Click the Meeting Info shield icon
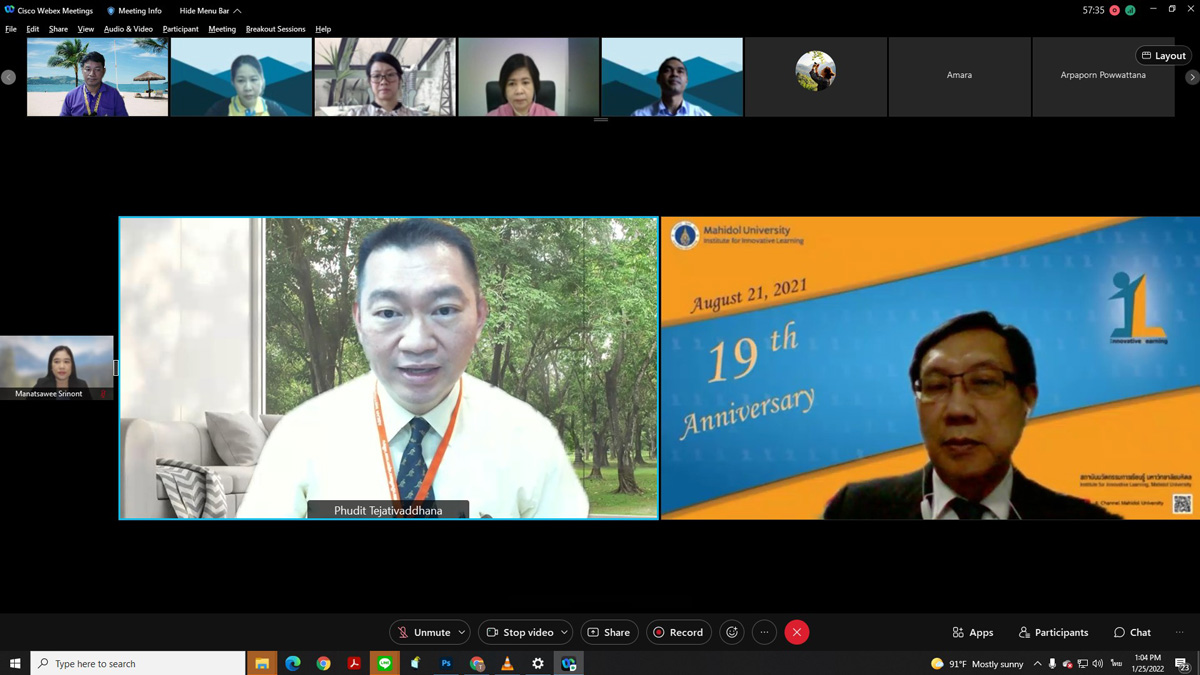 click(111, 11)
